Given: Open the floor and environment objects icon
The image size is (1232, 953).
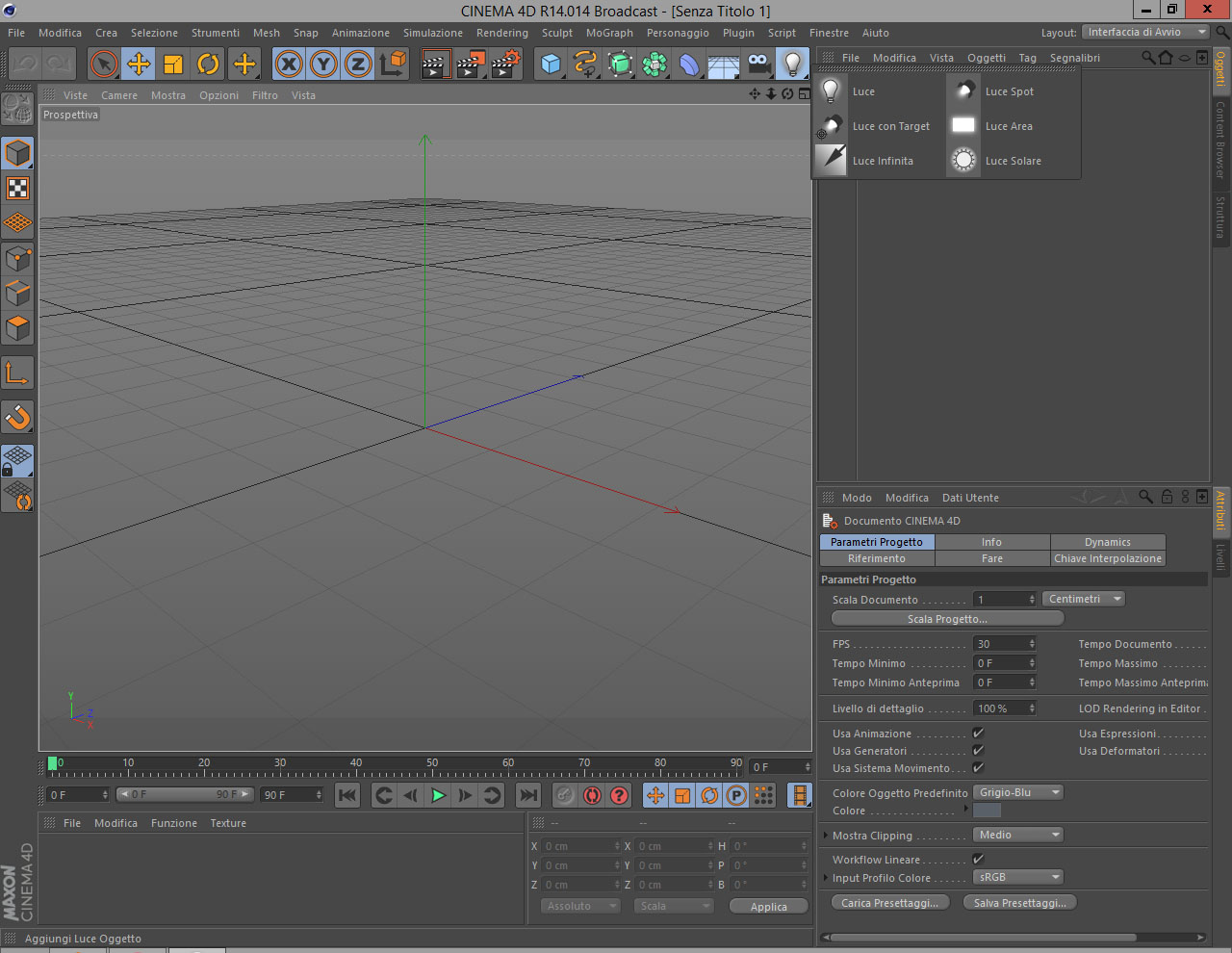Looking at the screenshot, I should coord(724,64).
